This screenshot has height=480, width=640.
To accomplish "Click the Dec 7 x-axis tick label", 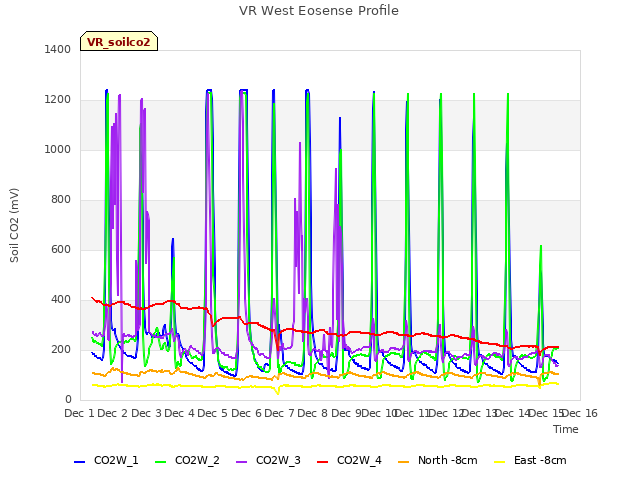I will pos(279,413).
